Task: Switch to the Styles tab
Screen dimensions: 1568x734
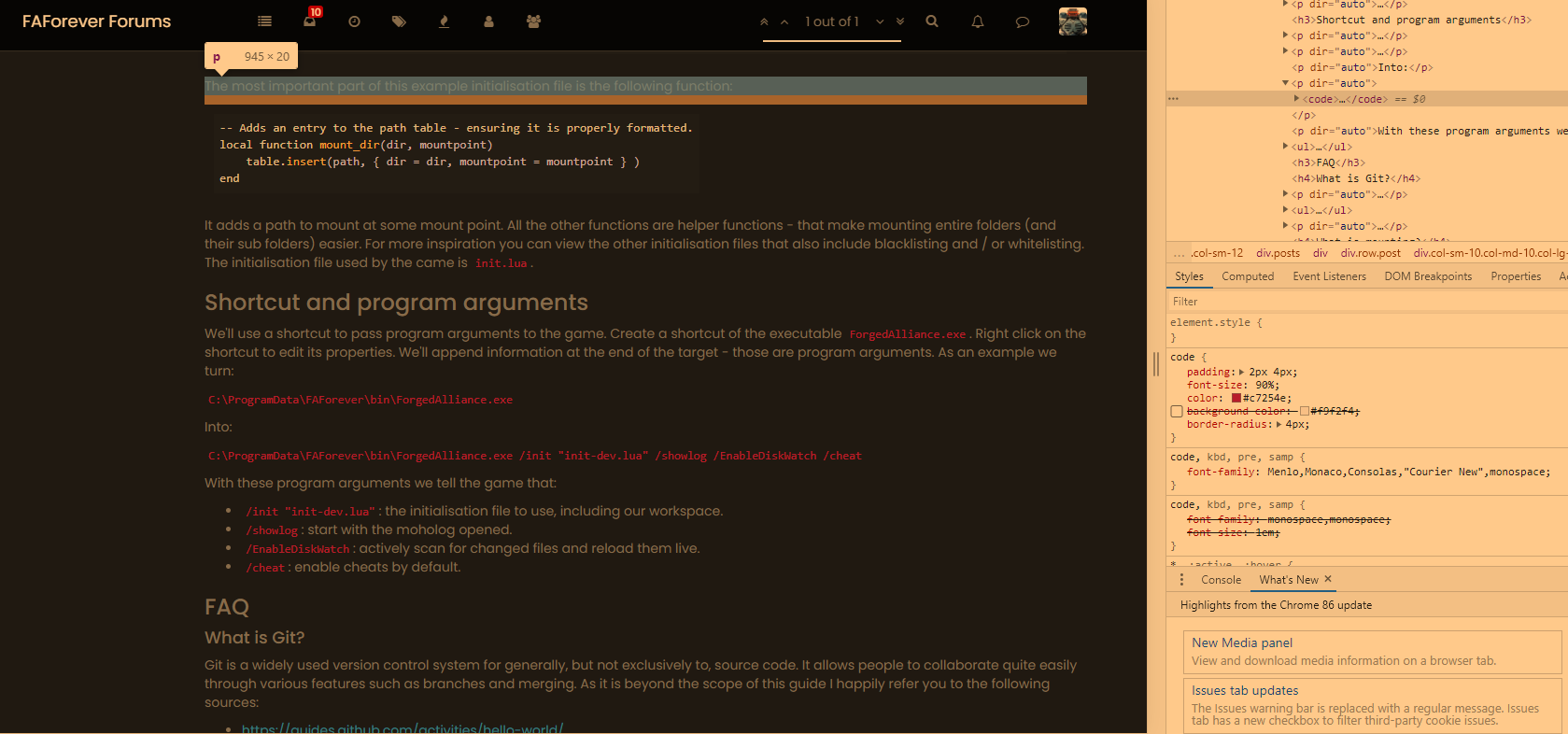Action: tap(1189, 276)
